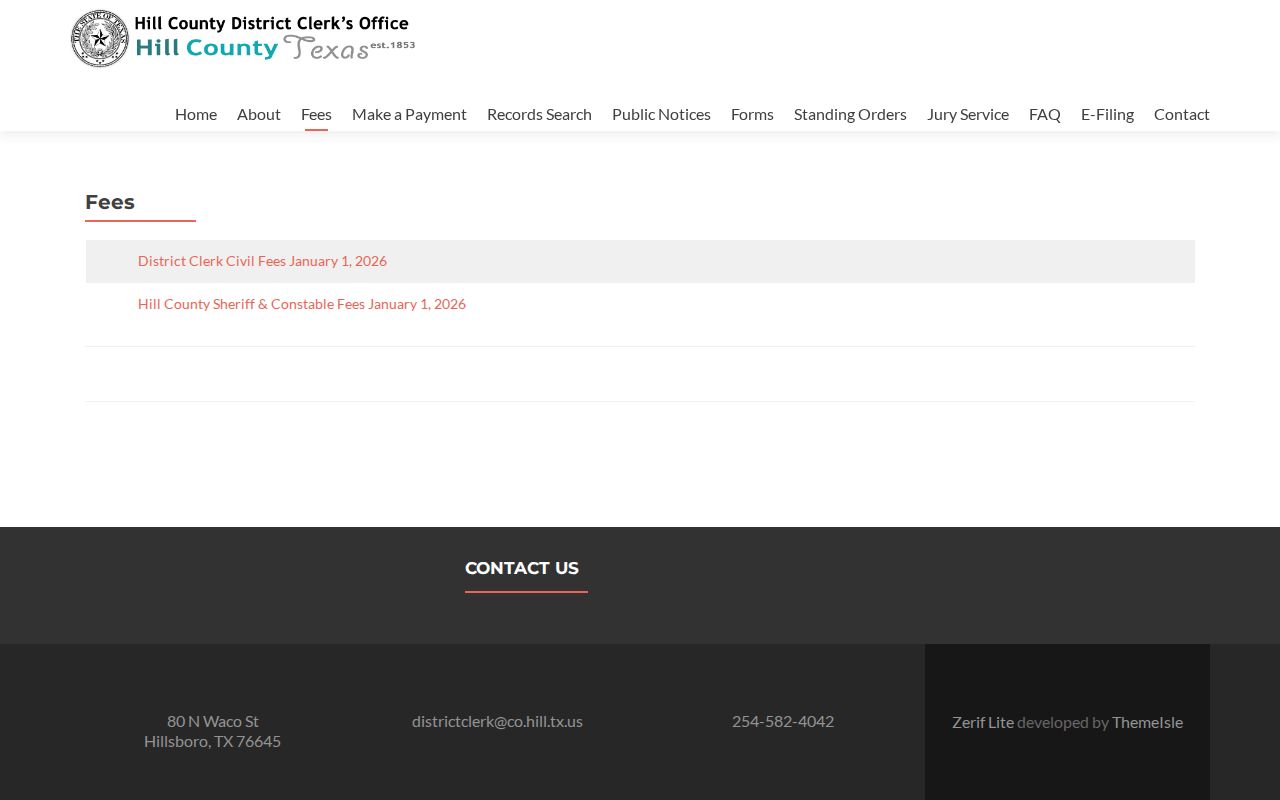1280x800 pixels.
Task: Click phone number 254-582-4042
Action: (783, 721)
